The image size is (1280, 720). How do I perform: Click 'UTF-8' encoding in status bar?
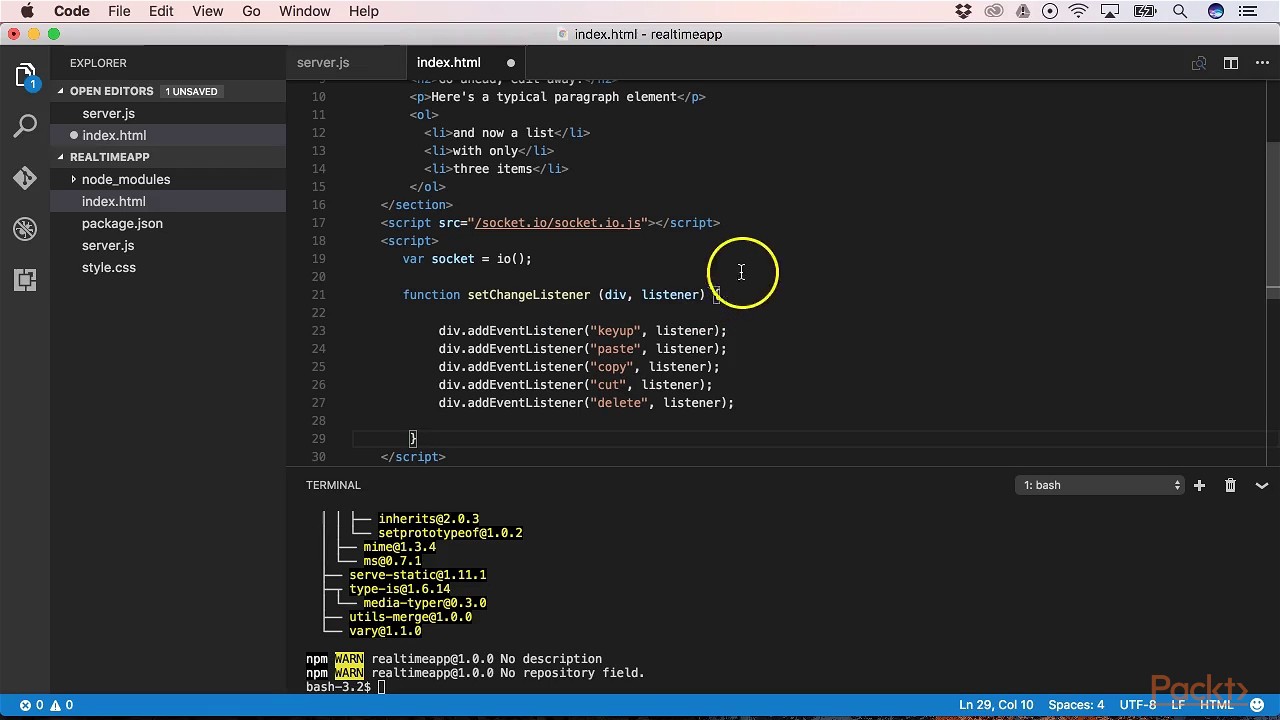point(1138,705)
